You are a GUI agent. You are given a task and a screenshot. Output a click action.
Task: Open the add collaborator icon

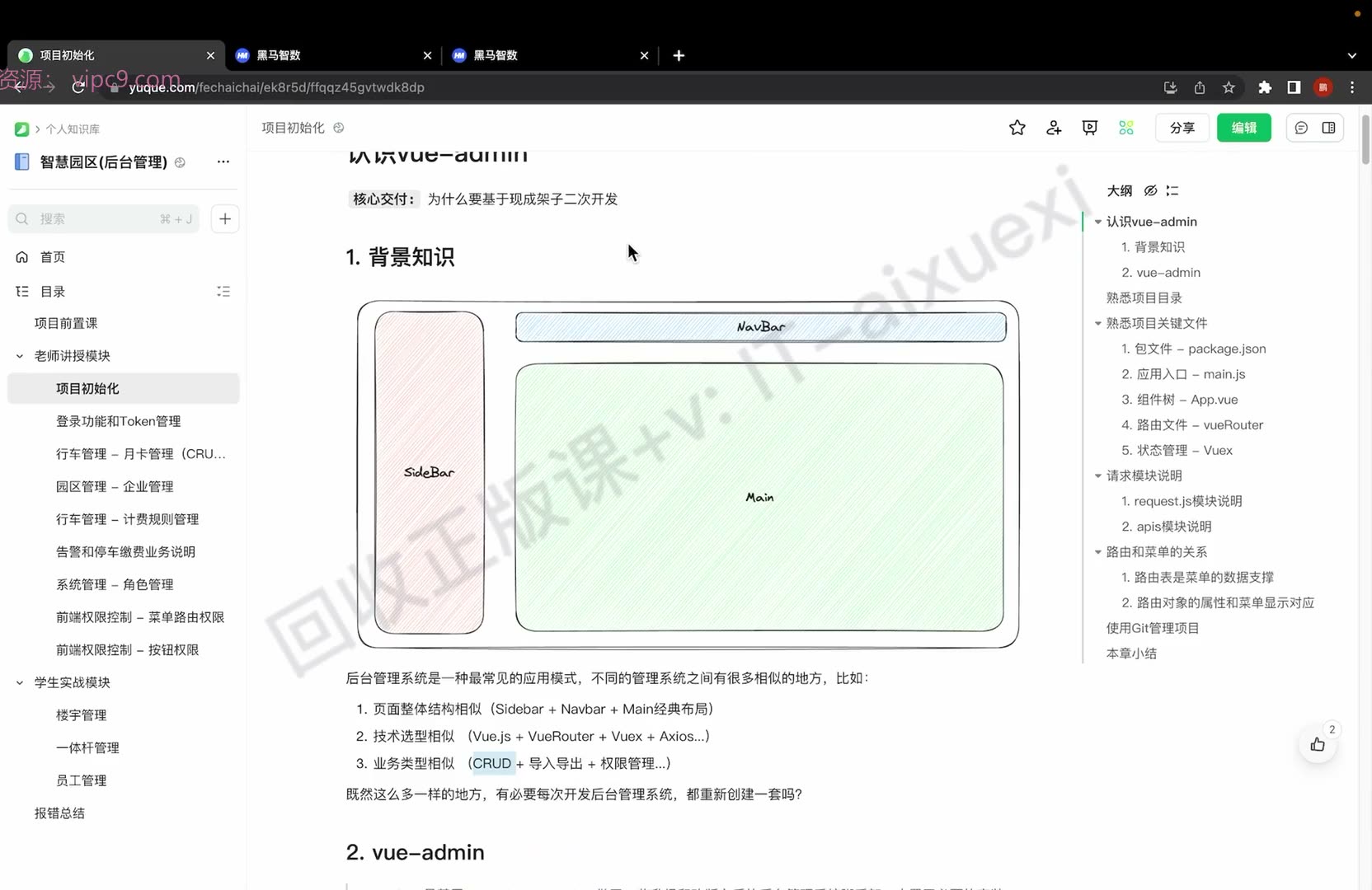[x=1054, y=128]
